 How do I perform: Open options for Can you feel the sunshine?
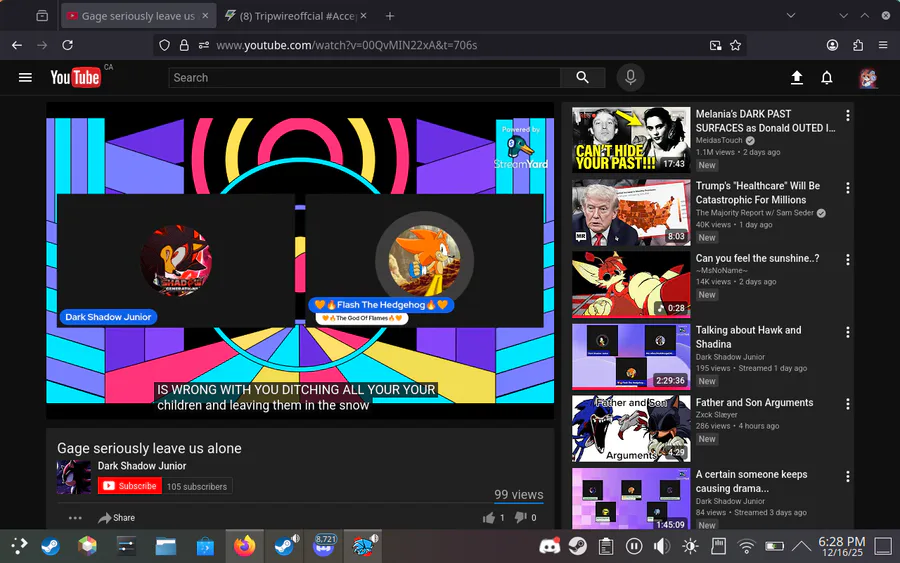pos(848,259)
